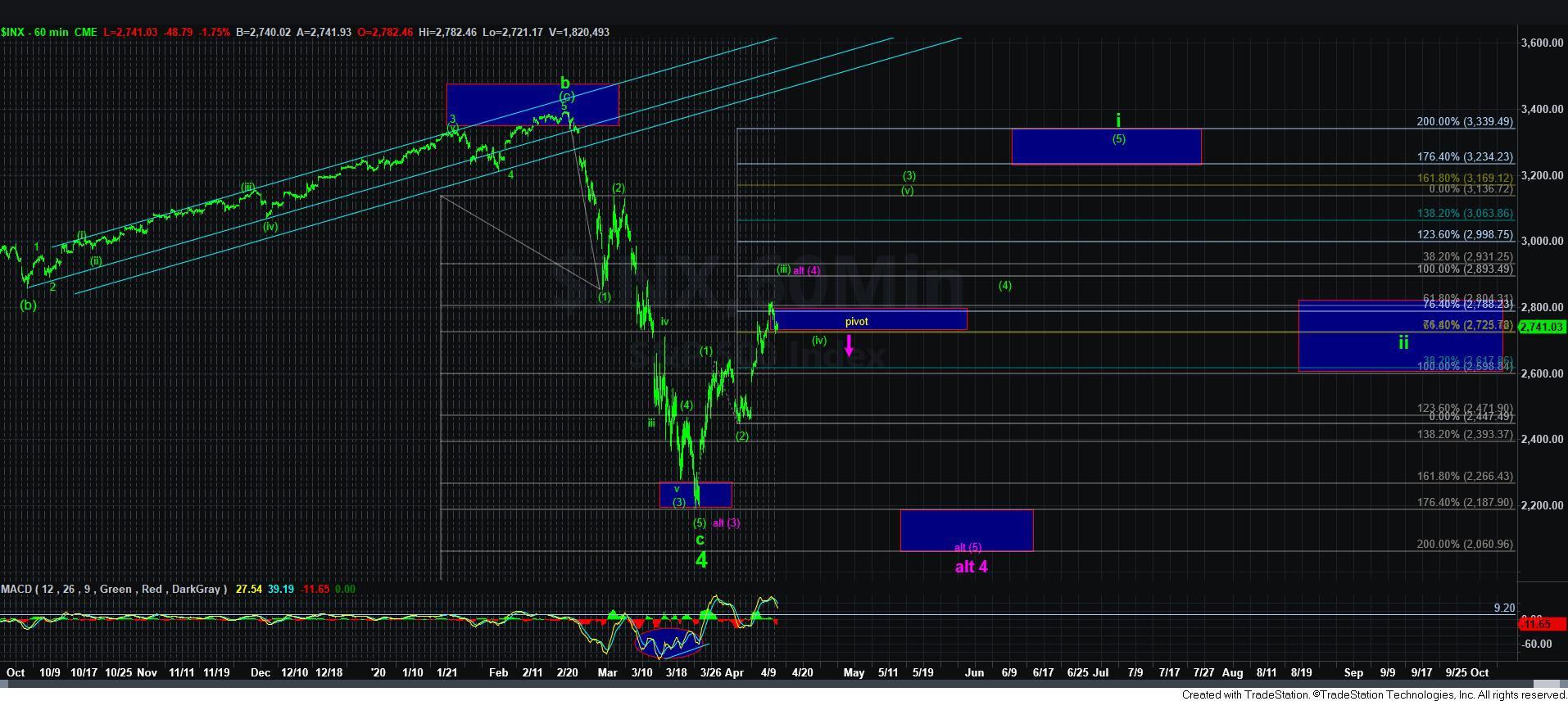Screen dimensions: 1568x701
Task: Click the Jun date on time axis
Action: coord(974,672)
